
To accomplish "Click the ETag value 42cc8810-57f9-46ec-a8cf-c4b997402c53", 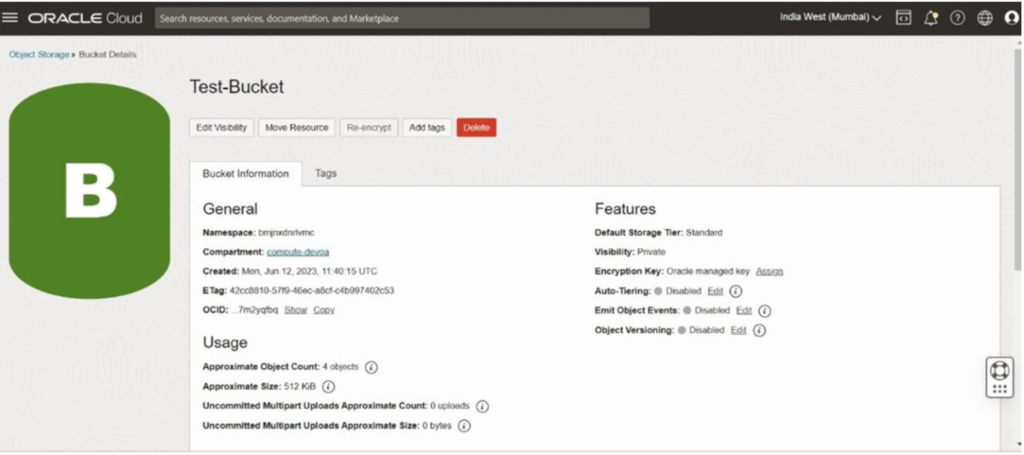I will point(312,290).
